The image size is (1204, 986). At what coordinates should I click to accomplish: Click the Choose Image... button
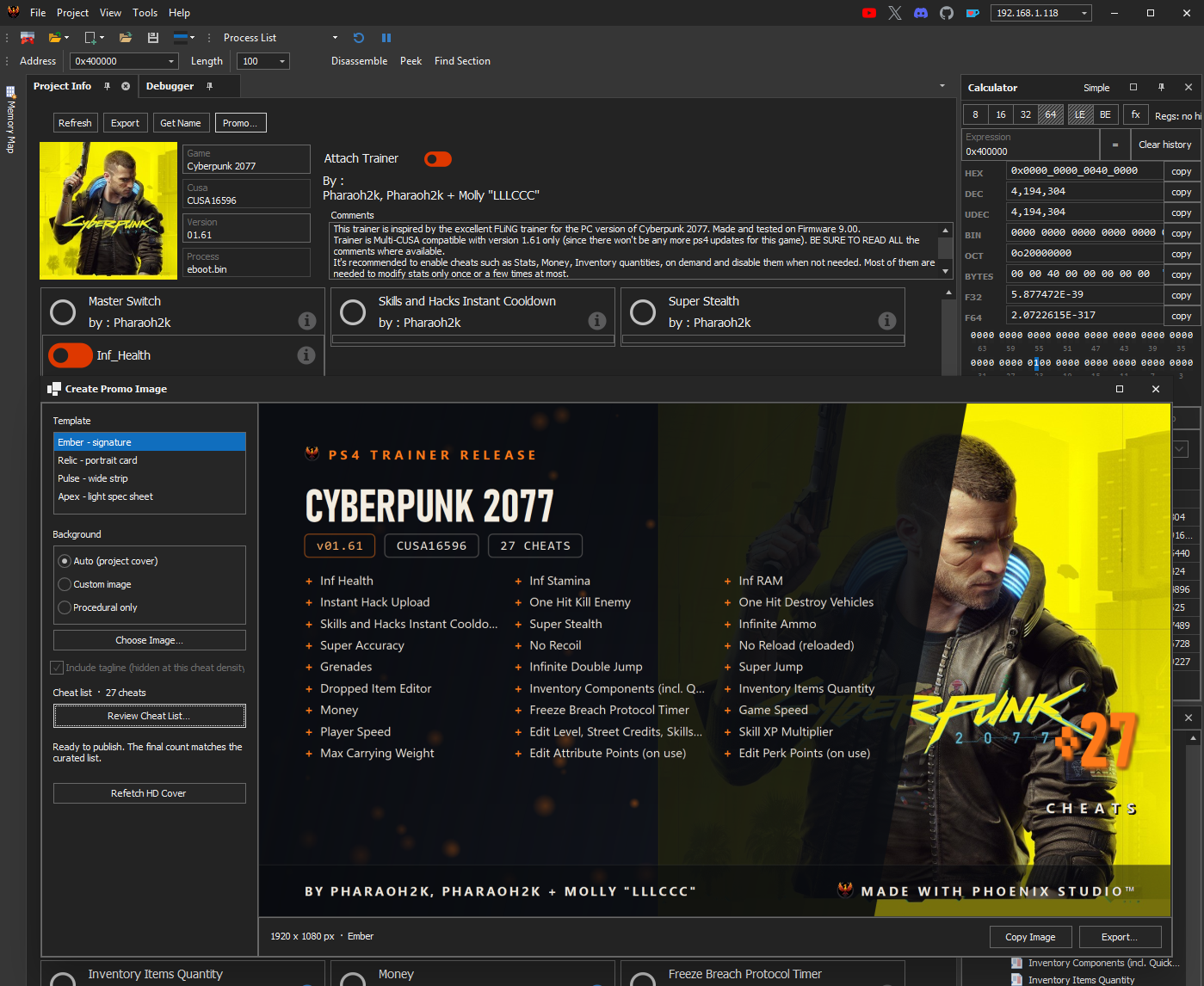click(149, 640)
